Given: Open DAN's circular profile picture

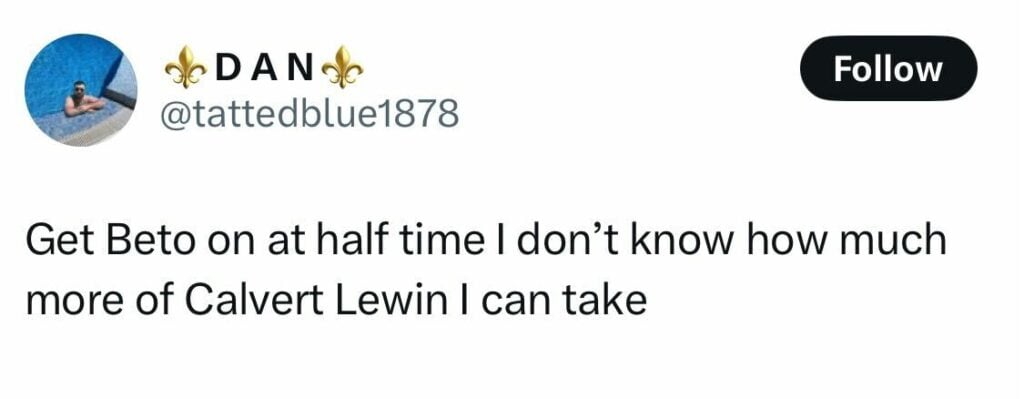Looking at the screenshot, I should (81, 89).
